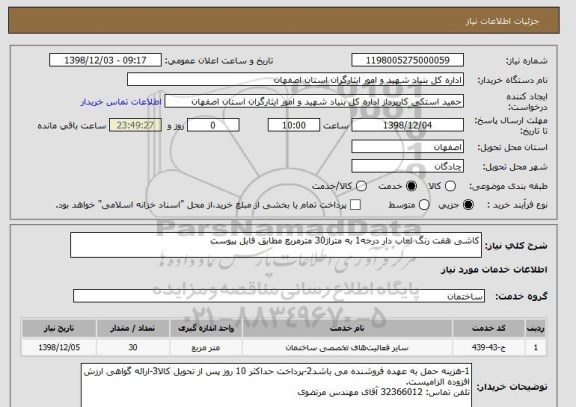Click the شرح کلی نیاز label
This screenshot has height=407, width=576.
(516, 246)
